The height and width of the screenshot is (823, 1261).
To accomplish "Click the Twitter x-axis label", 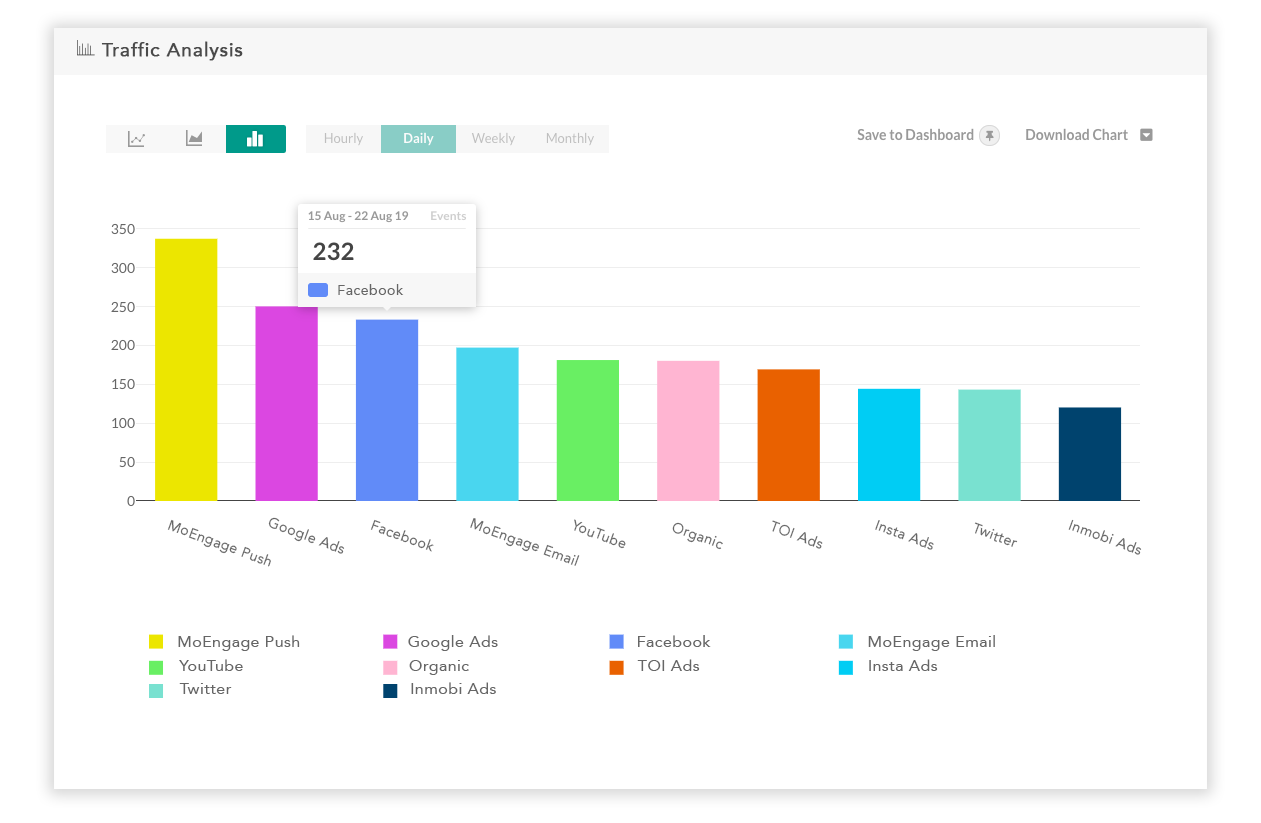I will 995,535.
